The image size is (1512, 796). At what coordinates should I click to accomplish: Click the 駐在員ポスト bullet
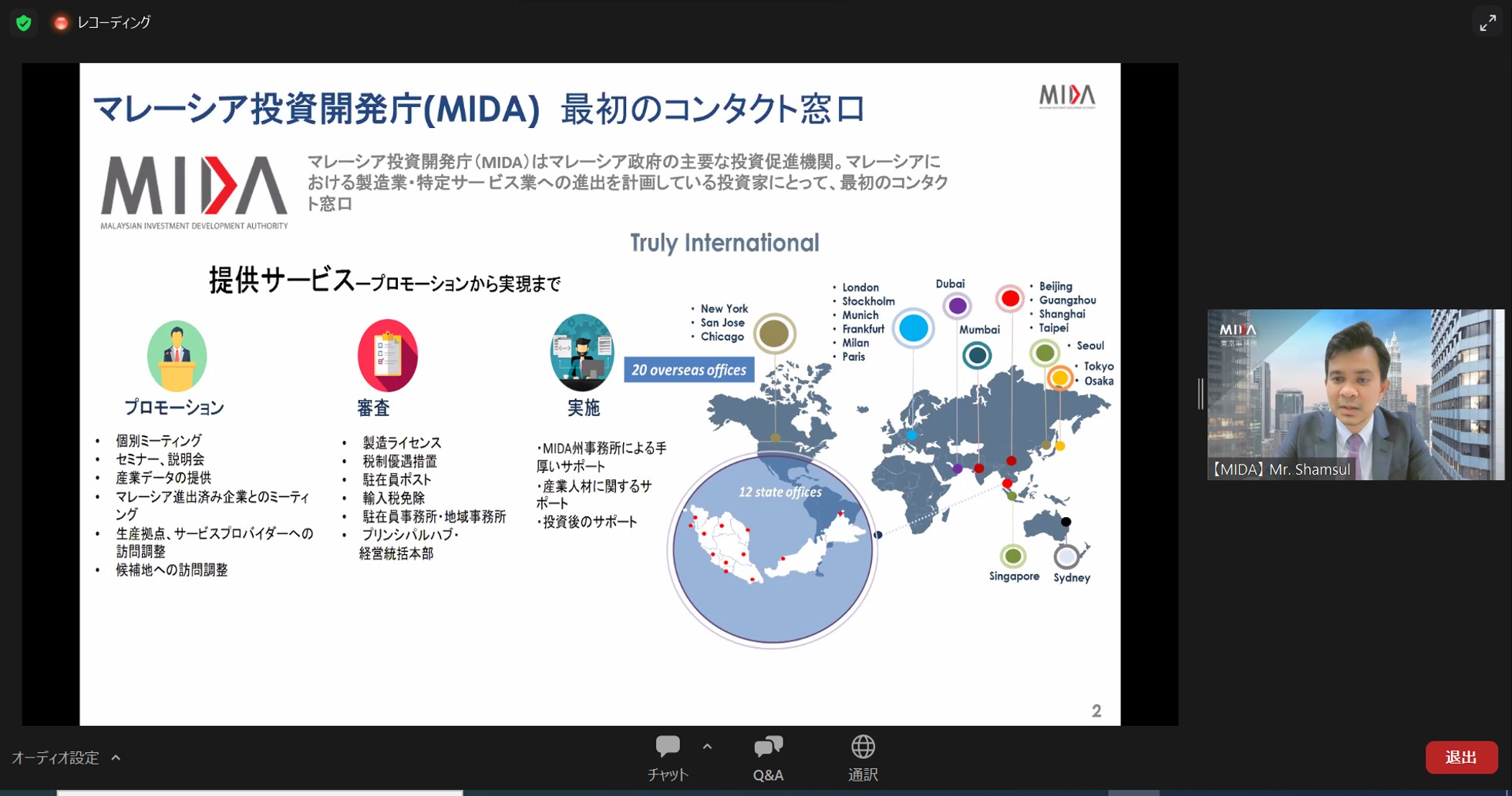pos(397,480)
